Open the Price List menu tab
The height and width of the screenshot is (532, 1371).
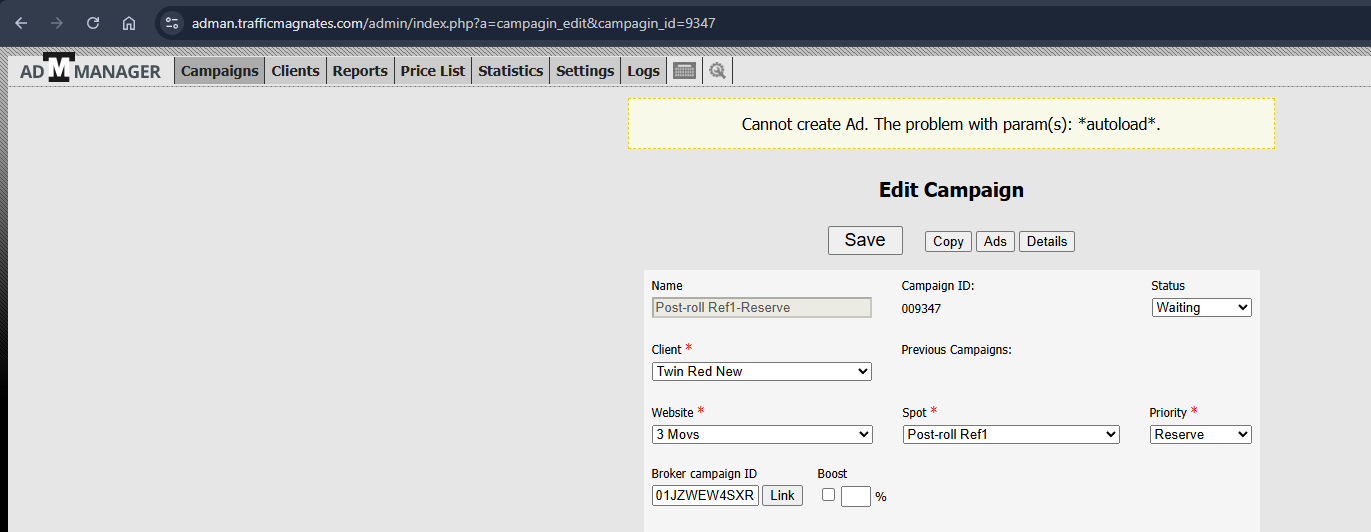(433, 70)
